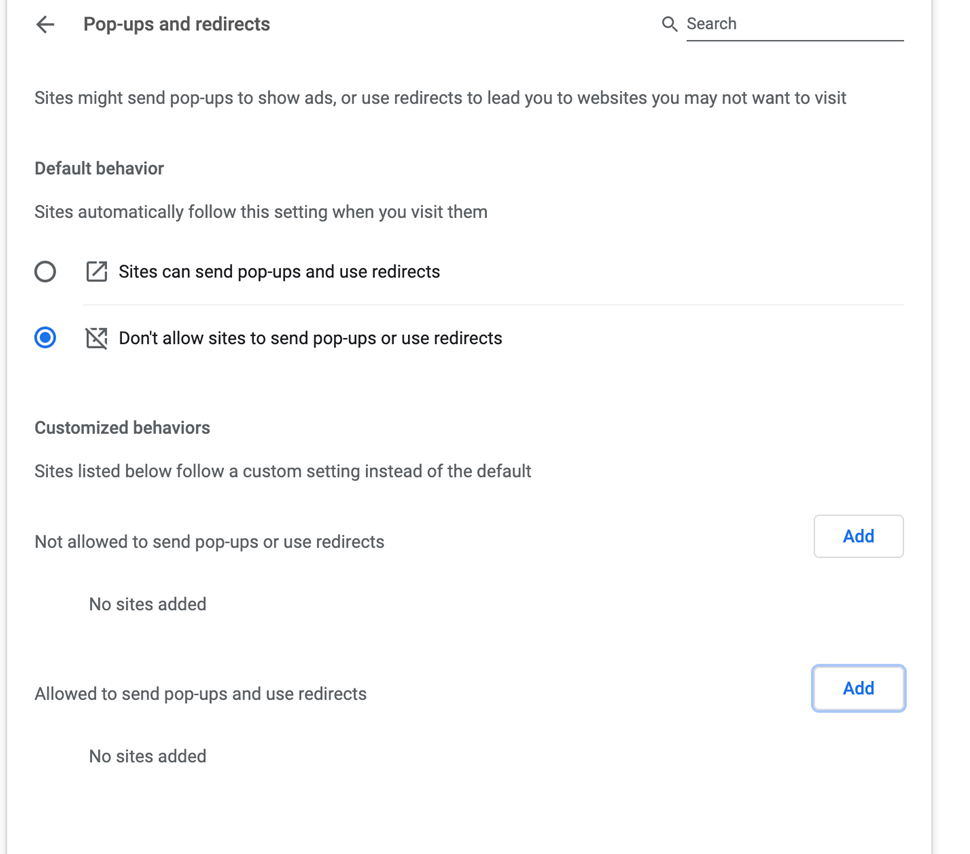Click the 'Don't allow sites to send pop-ups' label
The width and height of the screenshot is (970, 854).
click(310, 338)
